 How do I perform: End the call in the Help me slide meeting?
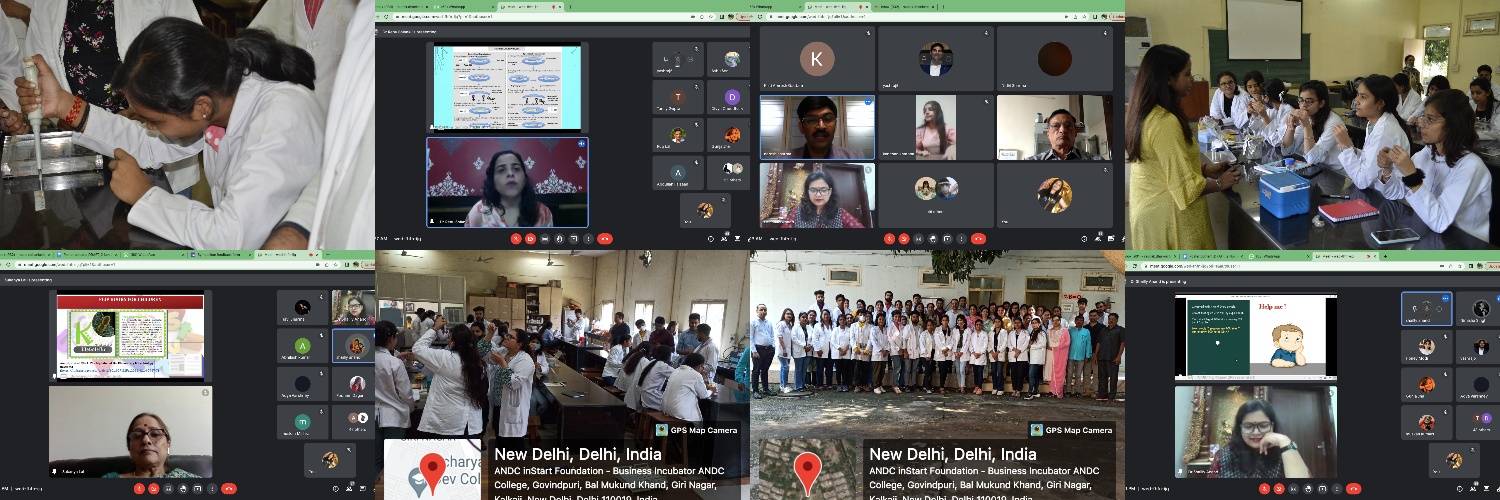coord(1355,489)
